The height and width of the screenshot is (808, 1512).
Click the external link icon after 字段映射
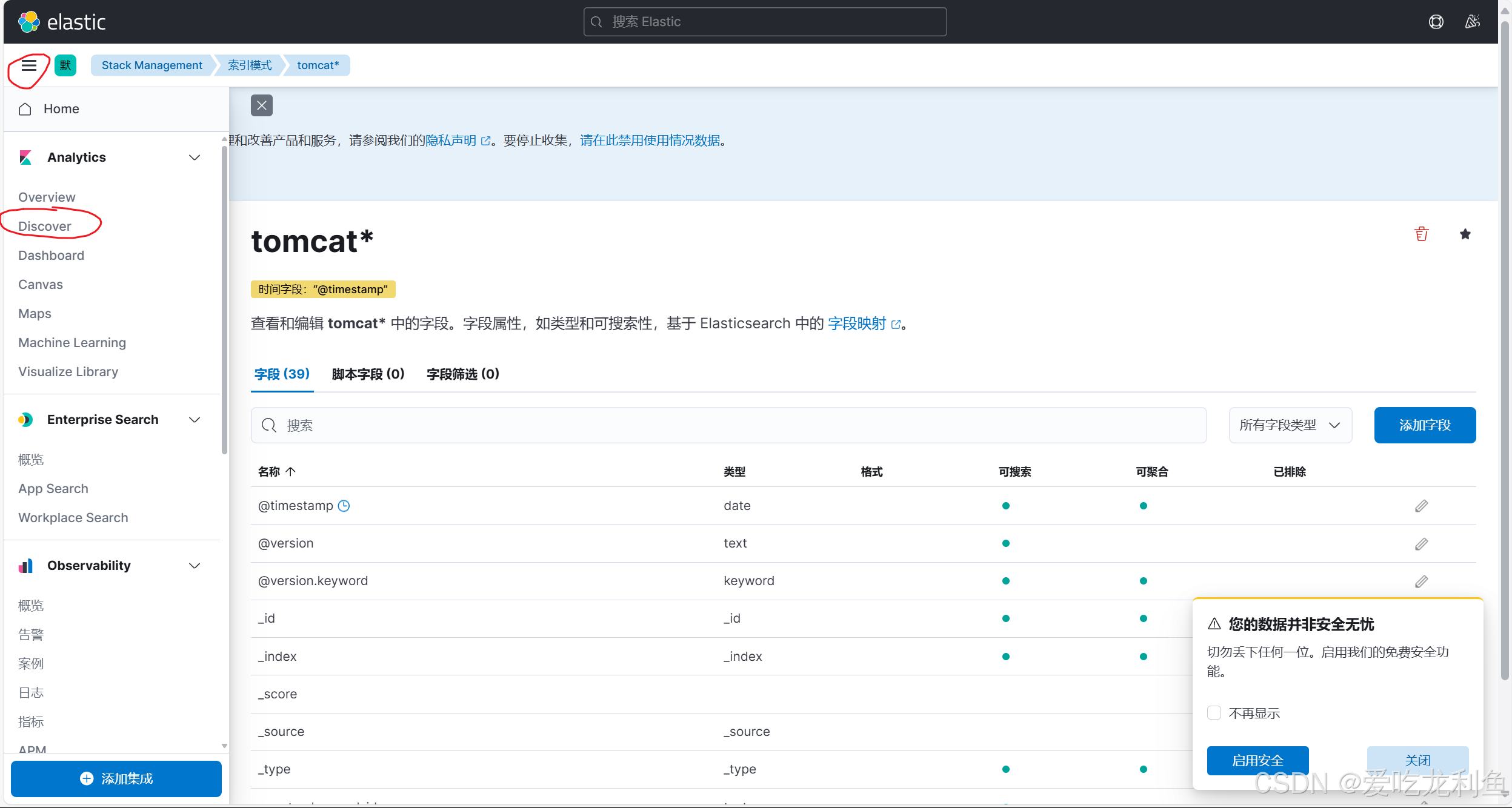point(896,324)
